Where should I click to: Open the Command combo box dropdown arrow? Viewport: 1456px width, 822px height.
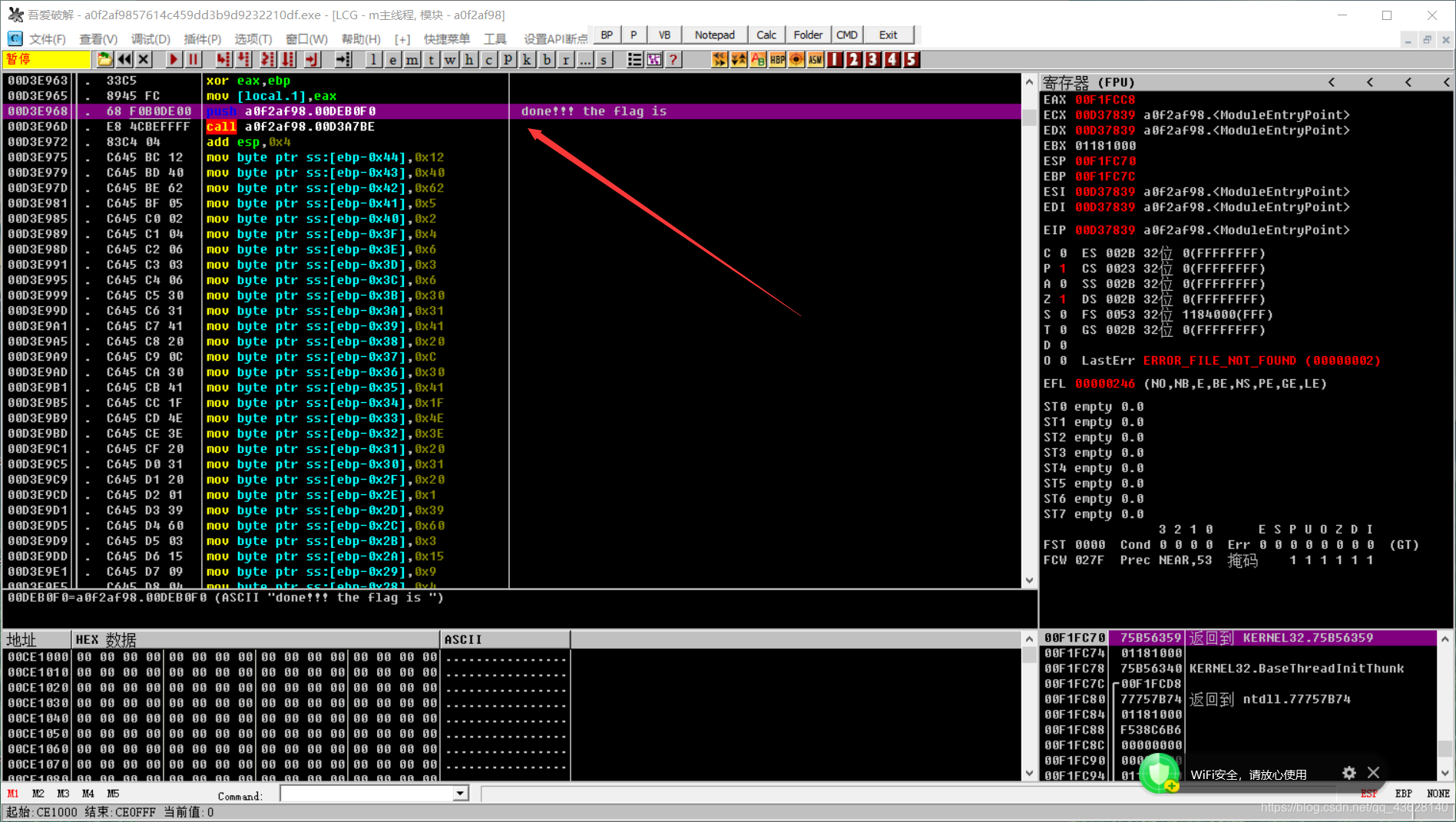(x=460, y=794)
